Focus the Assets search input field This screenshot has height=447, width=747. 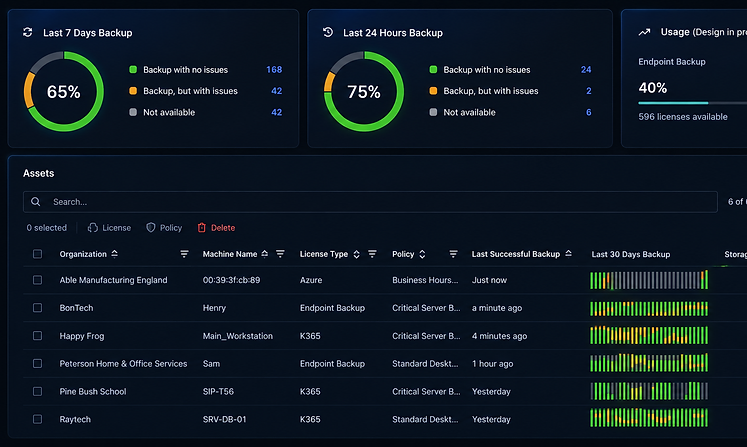[370, 202]
